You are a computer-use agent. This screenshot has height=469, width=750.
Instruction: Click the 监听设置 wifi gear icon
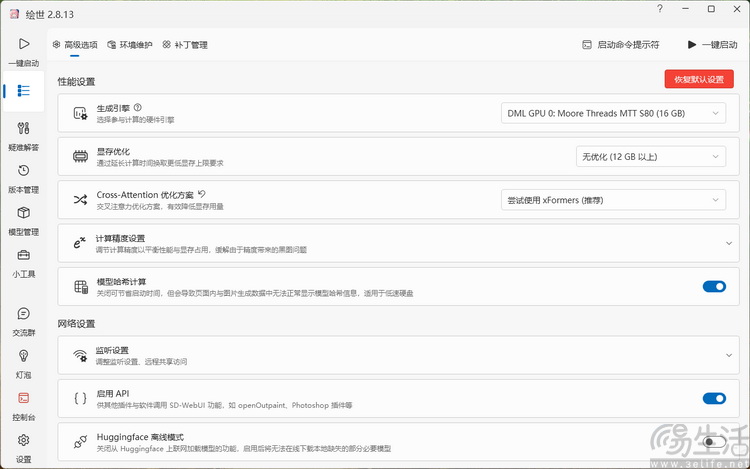[80, 355]
